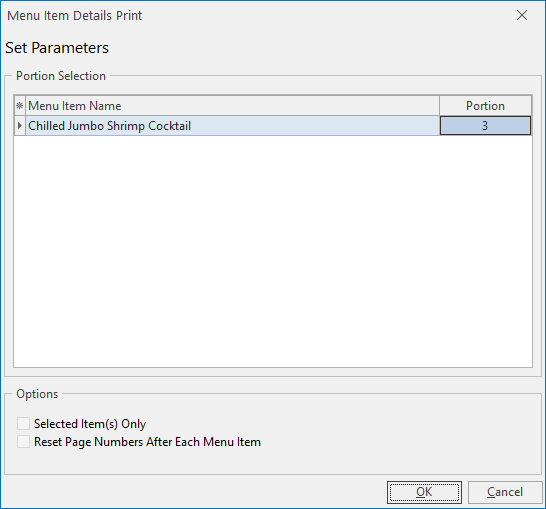Click the Set Parameters heading

click(x=57, y=48)
